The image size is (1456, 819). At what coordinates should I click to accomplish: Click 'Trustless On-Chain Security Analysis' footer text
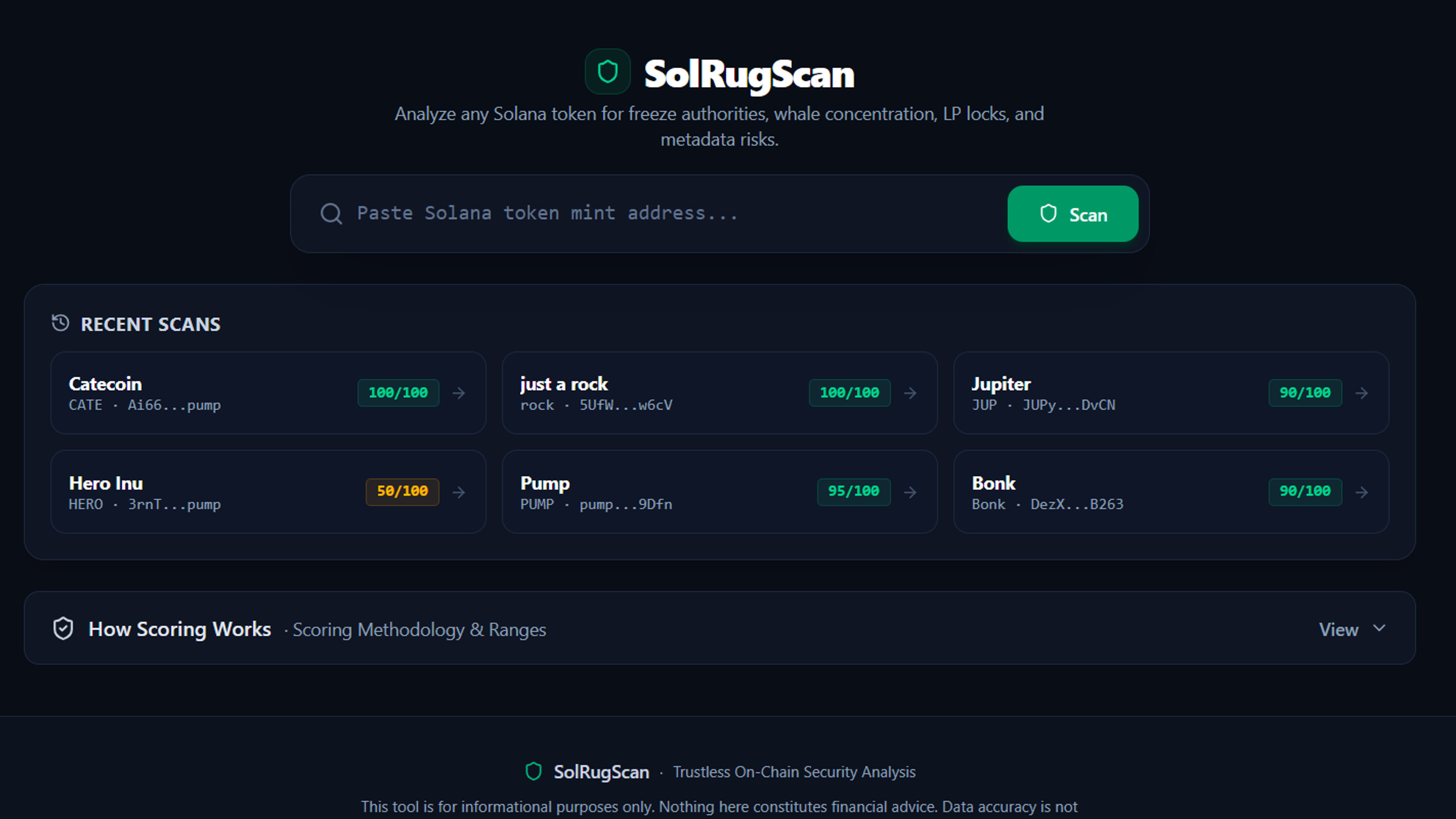(795, 772)
